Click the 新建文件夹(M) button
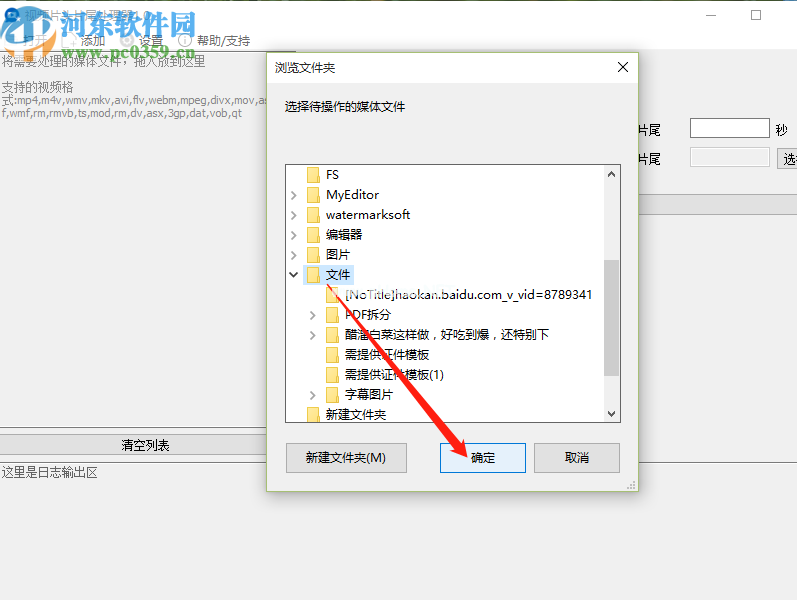 pyautogui.click(x=346, y=458)
